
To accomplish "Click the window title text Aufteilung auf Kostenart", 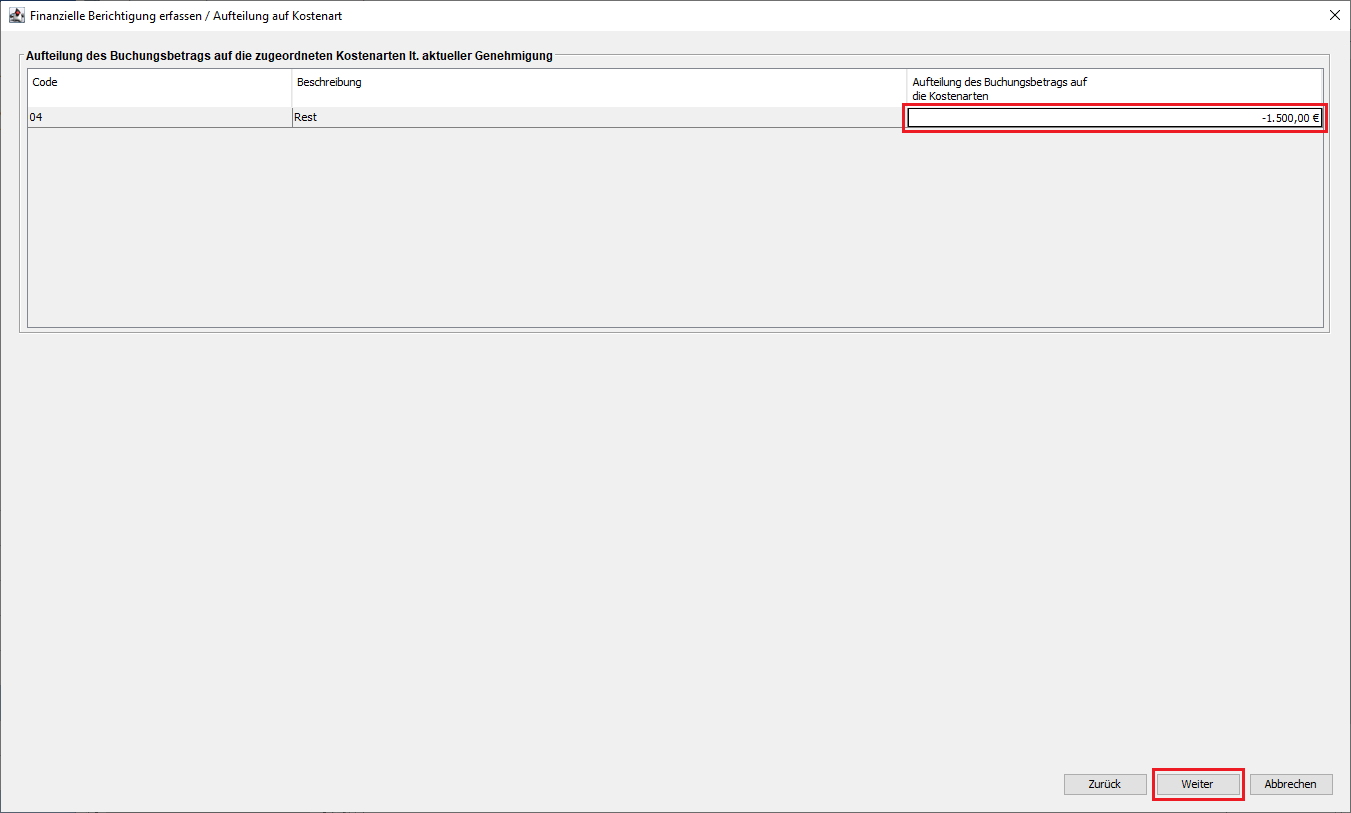I will click(x=277, y=16).
